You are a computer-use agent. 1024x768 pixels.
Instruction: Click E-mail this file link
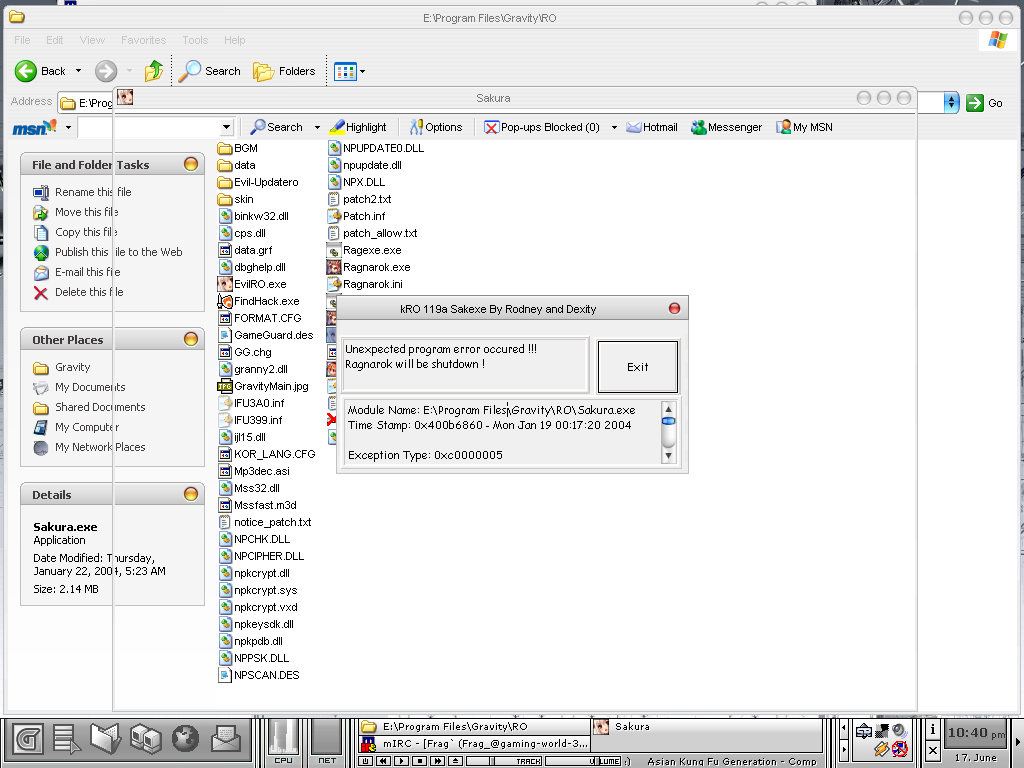coord(88,272)
